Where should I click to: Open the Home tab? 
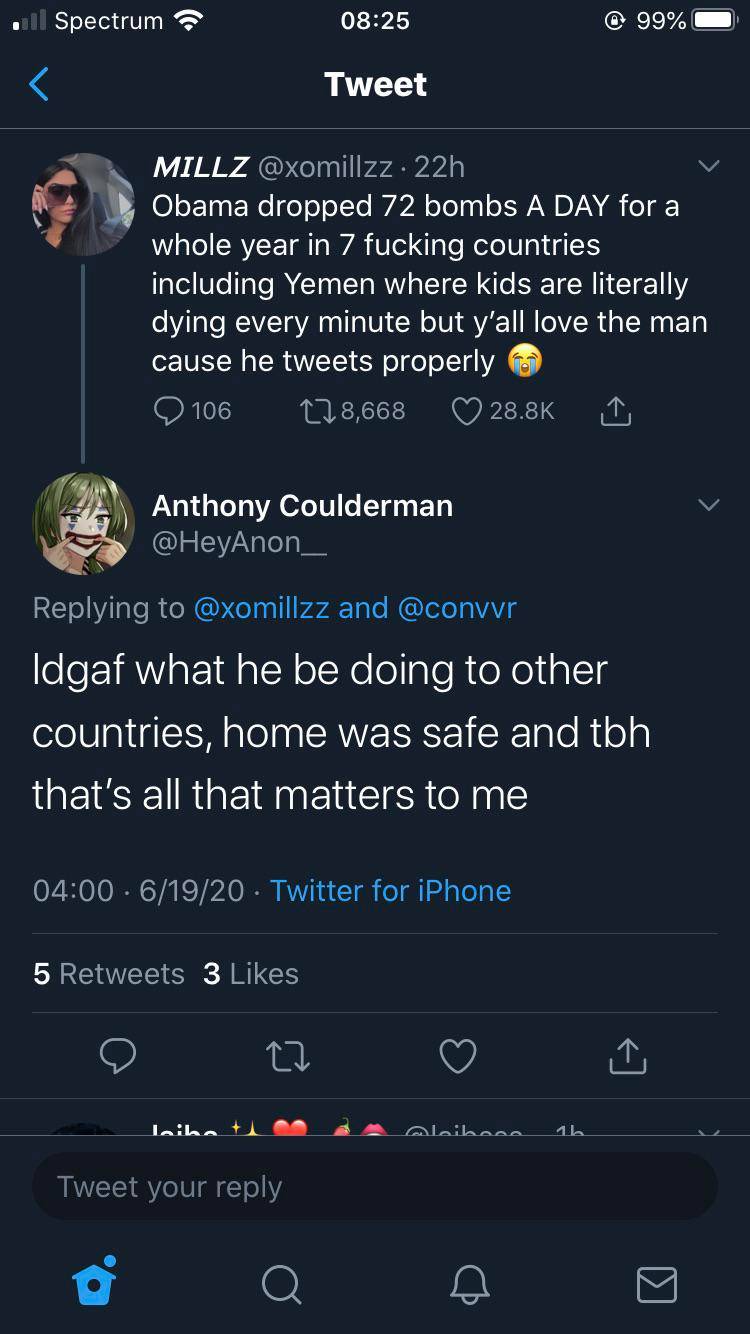tap(95, 1282)
